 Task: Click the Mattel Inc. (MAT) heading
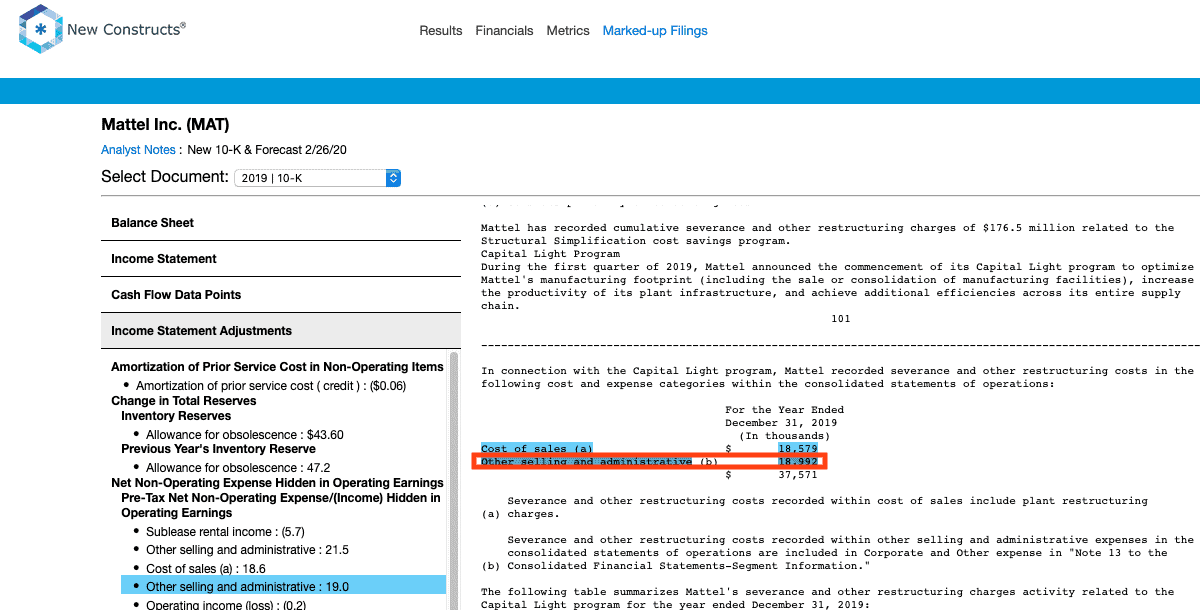[165, 125]
